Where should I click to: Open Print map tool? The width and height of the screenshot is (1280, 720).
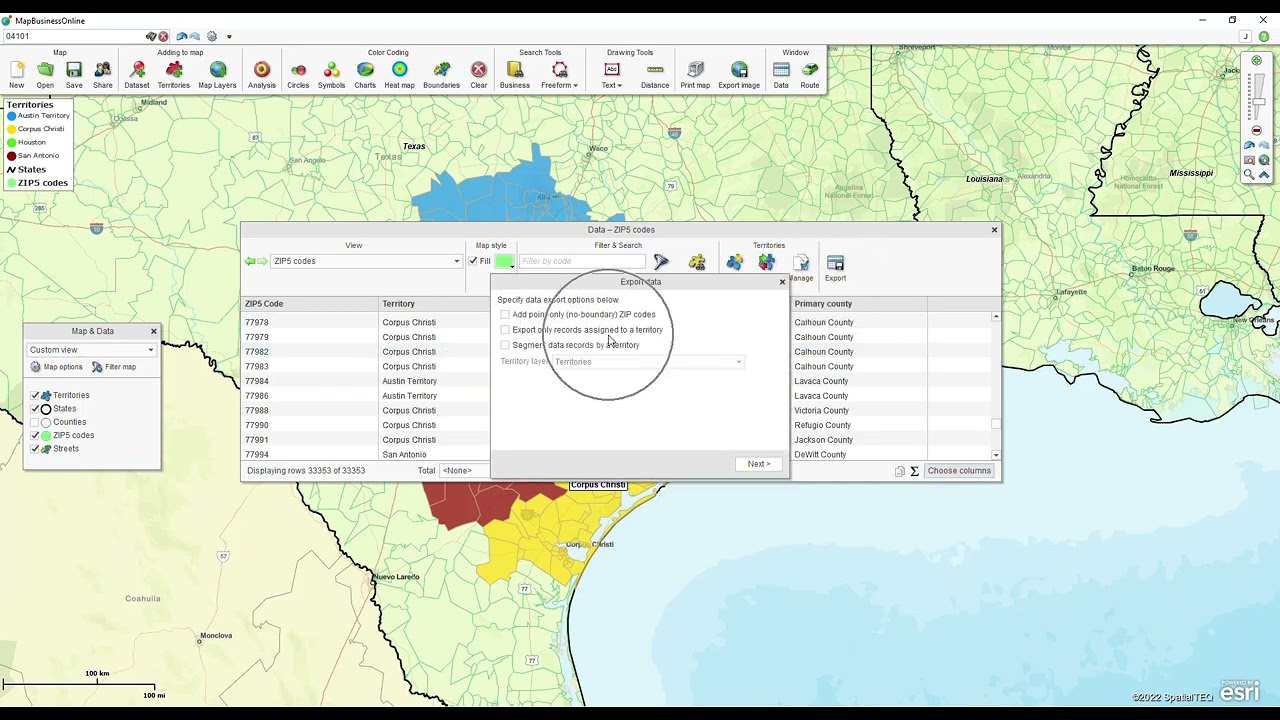(695, 74)
